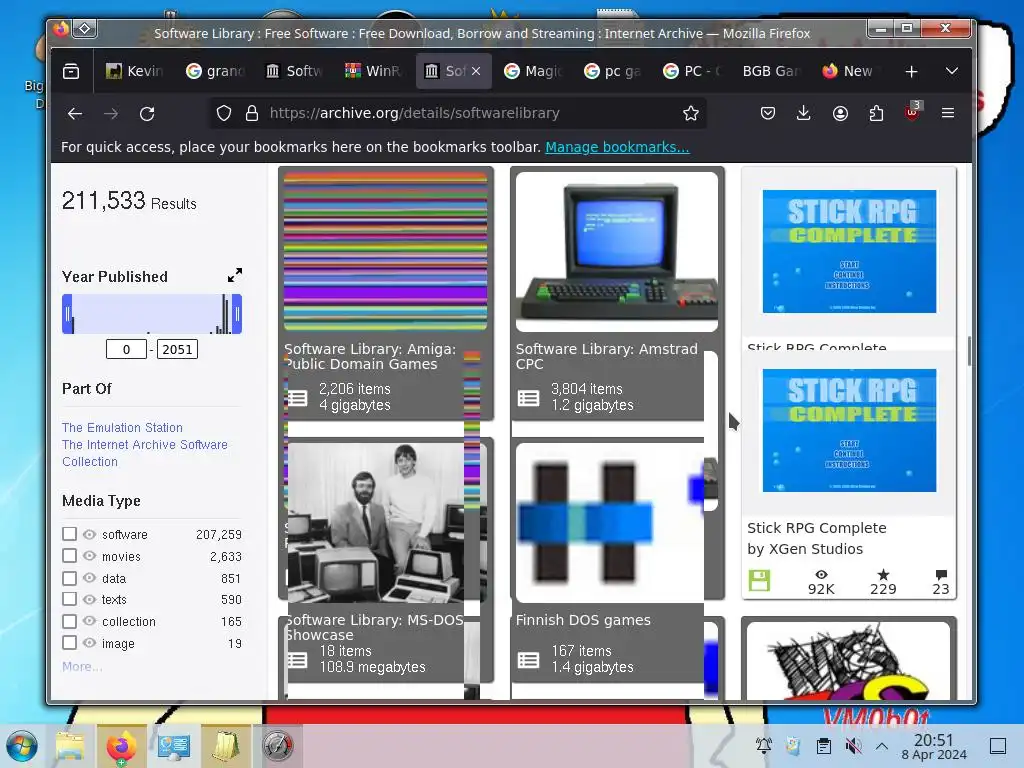
Task: Click the Firefox taskbar icon
Action: pos(121,746)
